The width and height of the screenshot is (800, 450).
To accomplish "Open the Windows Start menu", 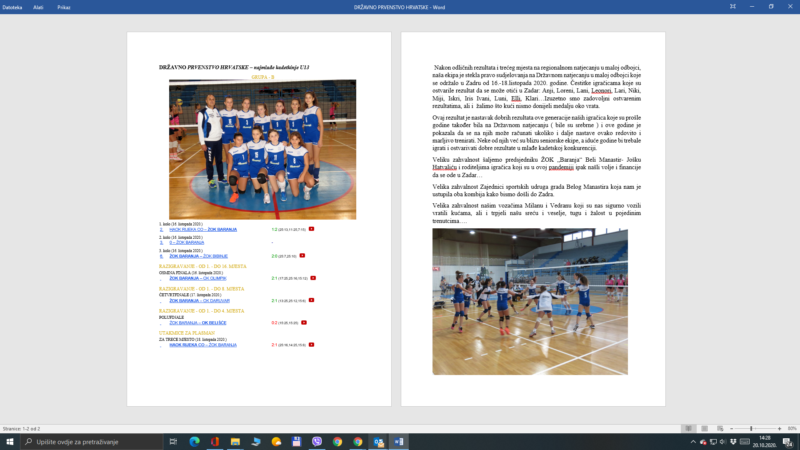I will 9,441.
